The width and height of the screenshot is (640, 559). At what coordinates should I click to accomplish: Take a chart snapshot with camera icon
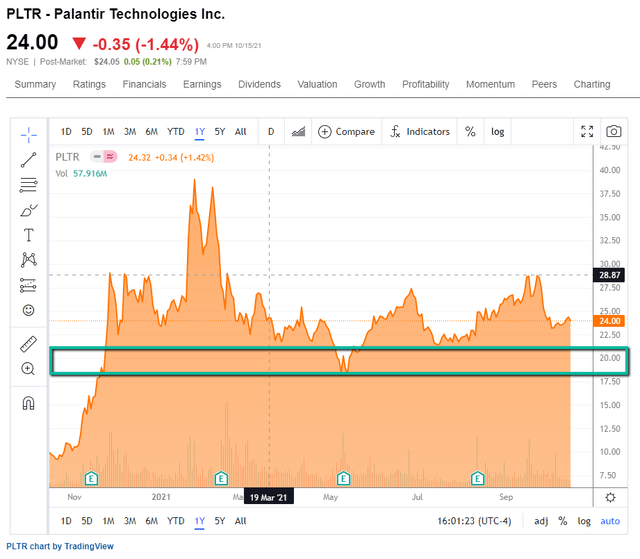[613, 131]
